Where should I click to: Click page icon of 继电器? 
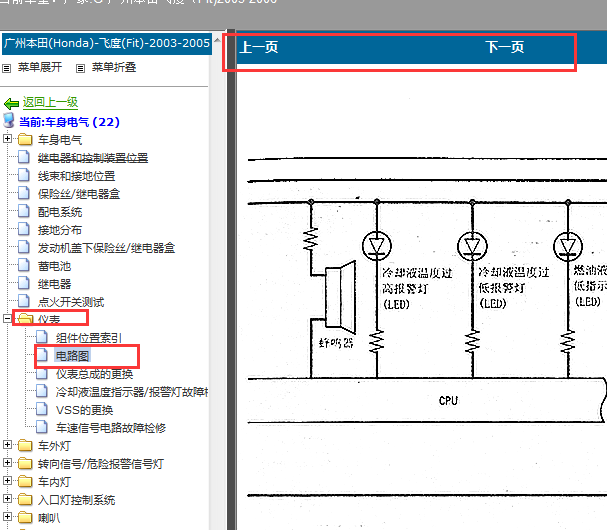[x=24, y=283]
